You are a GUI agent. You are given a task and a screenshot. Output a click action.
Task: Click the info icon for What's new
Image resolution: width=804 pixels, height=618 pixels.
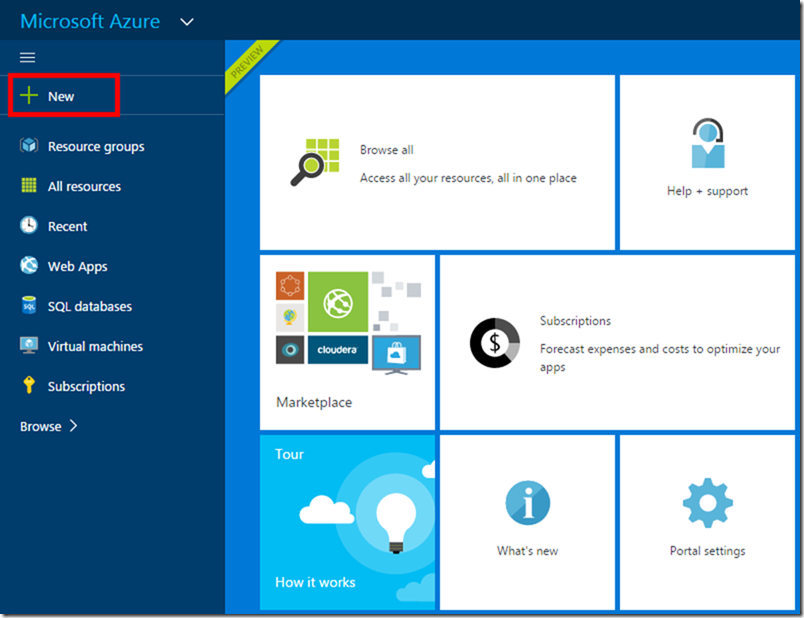(528, 503)
